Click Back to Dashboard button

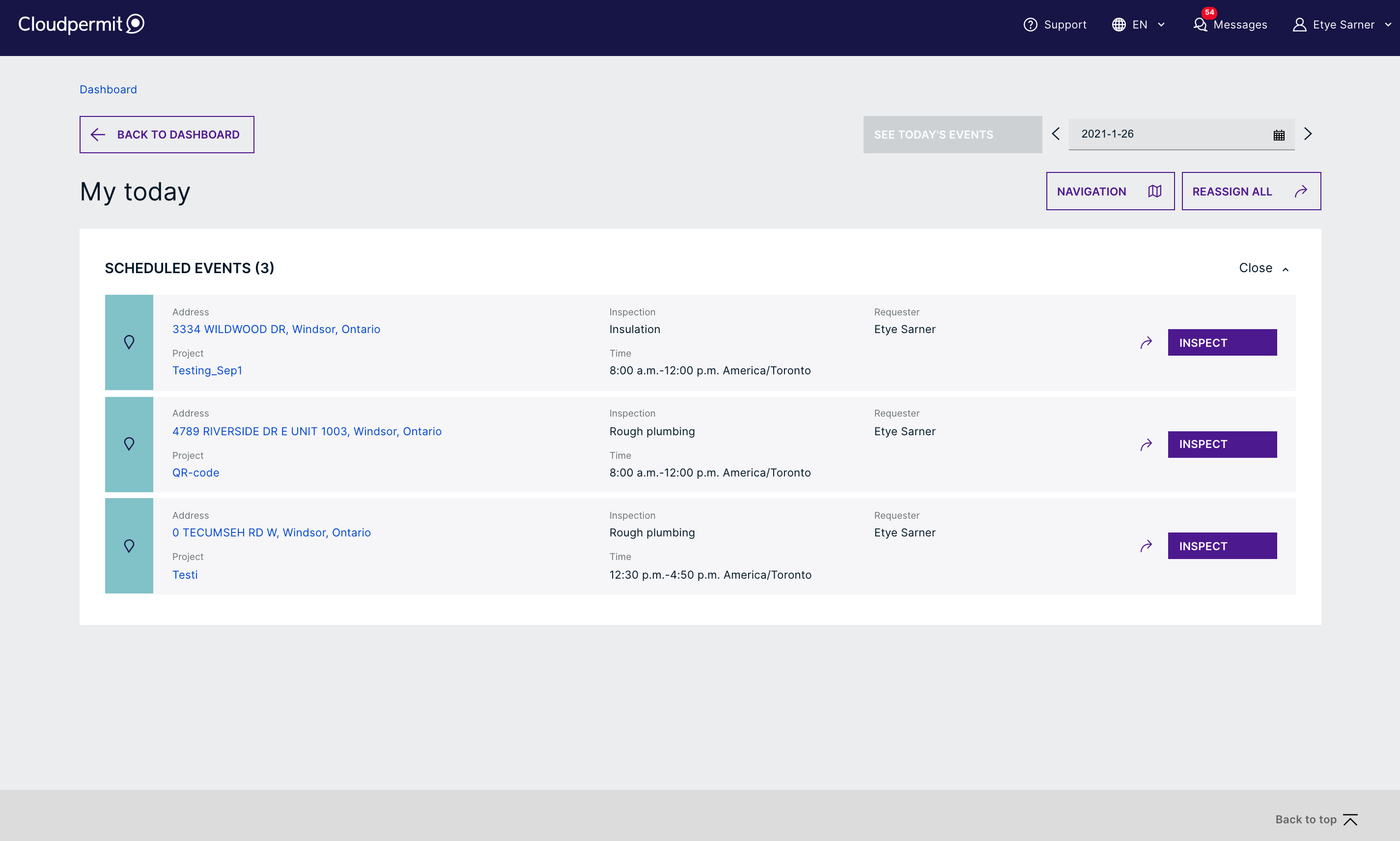(167, 134)
